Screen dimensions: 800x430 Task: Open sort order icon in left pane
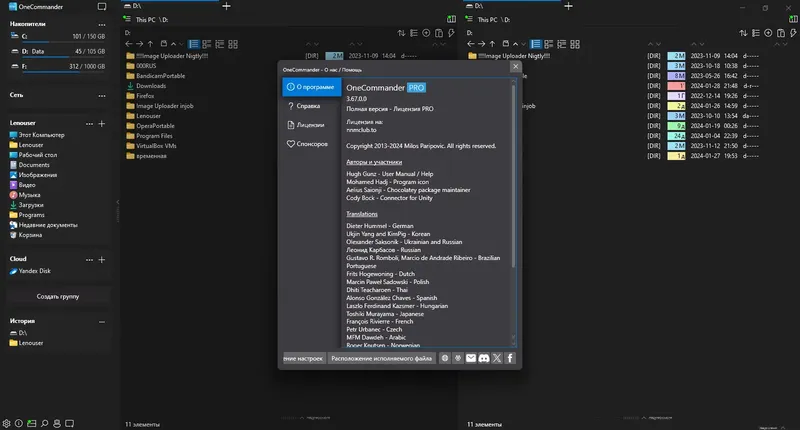(x=402, y=33)
